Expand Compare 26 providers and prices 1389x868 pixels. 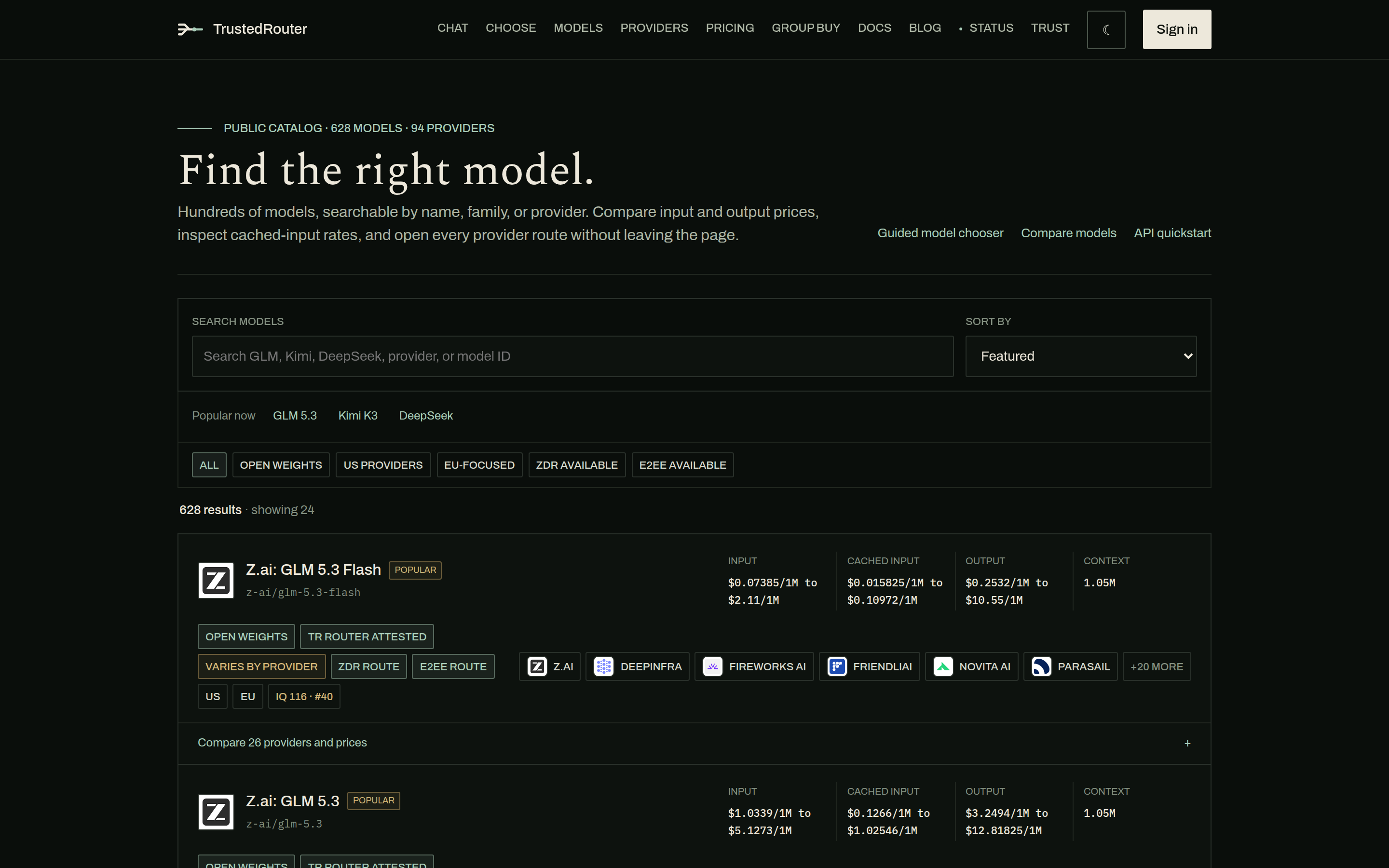point(694,743)
